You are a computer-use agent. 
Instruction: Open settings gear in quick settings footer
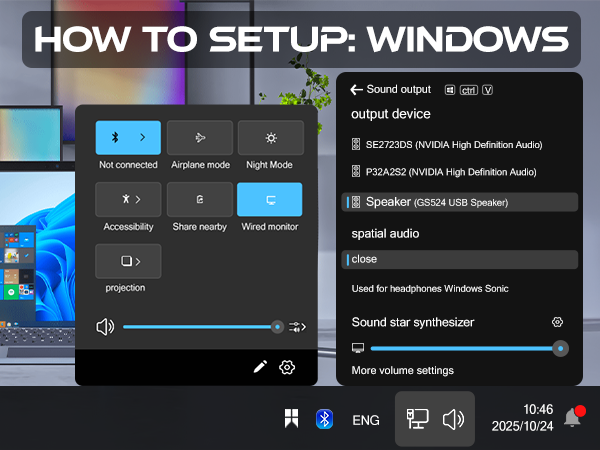pyautogui.click(x=287, y=367)
